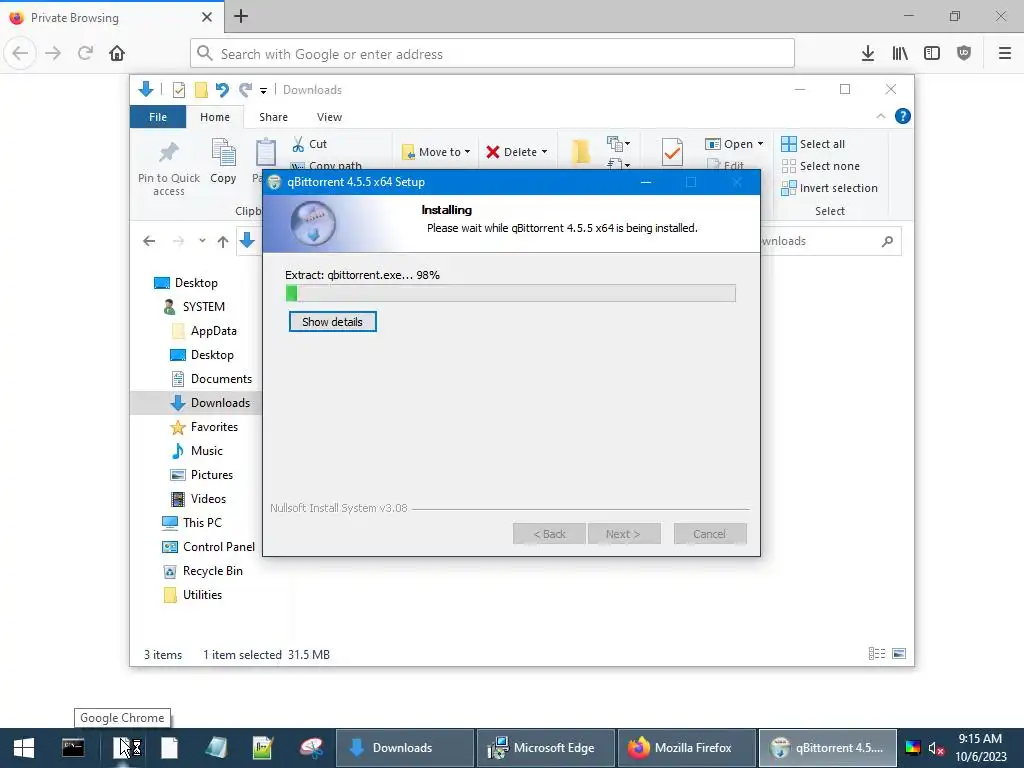1024x768 pixels.
Task: Click Explorer navigate back arrow
Action: click(149, 241)
